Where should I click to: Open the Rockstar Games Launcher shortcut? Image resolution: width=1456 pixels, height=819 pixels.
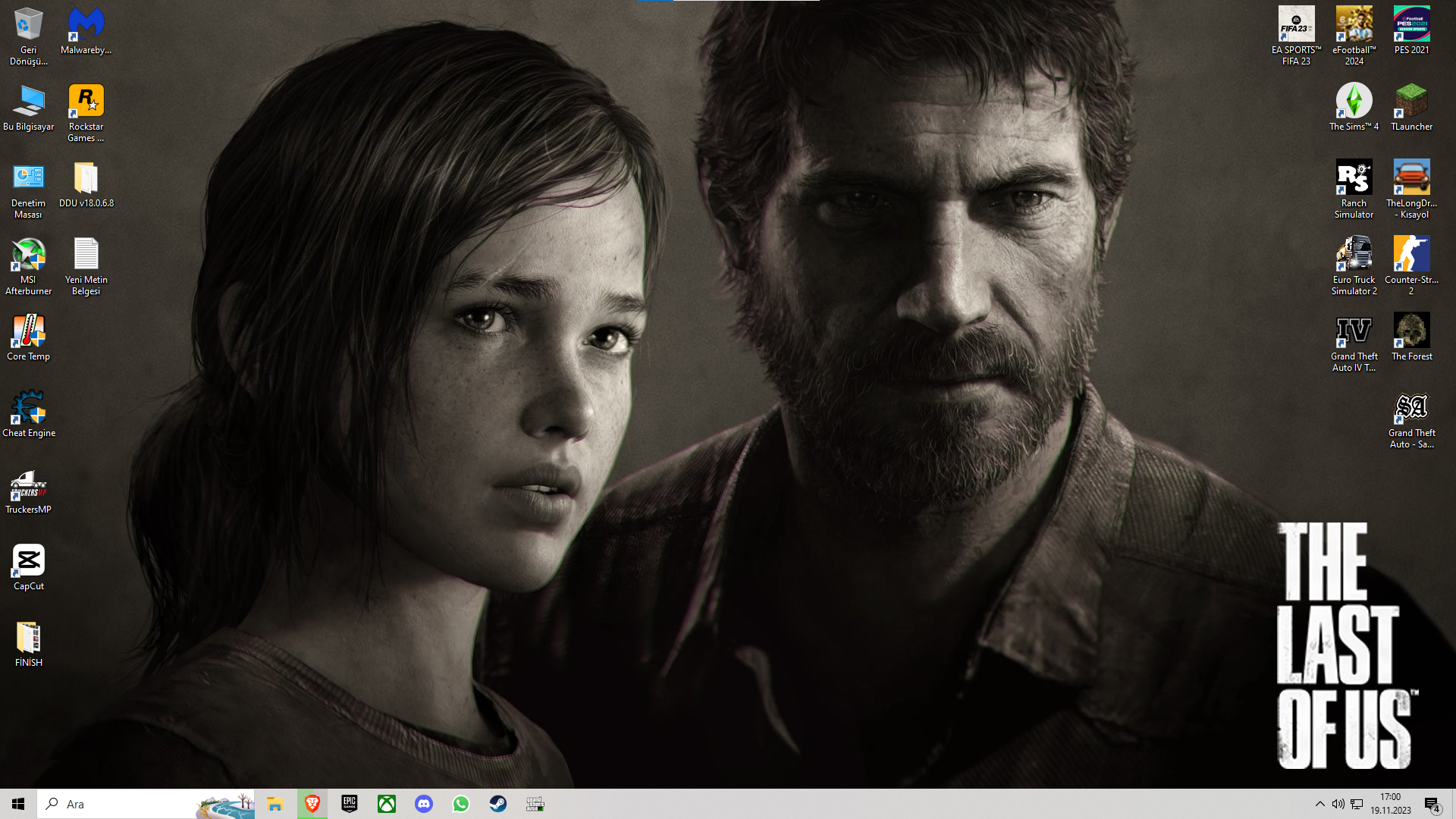86,112
